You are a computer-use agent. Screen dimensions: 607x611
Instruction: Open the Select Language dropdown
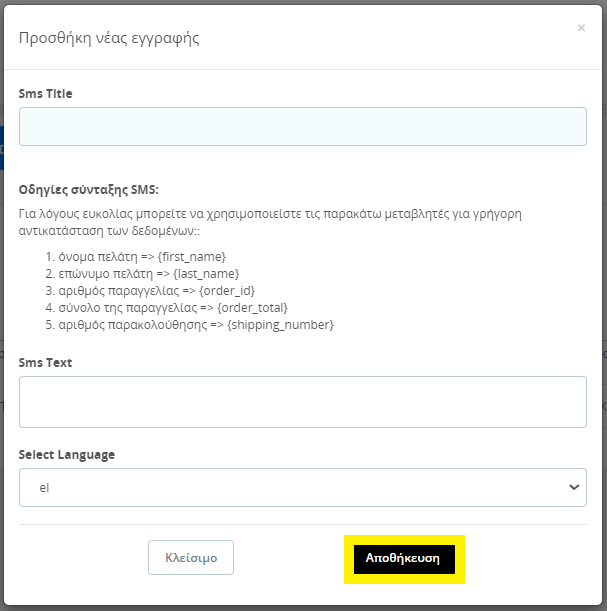coord(302,487)
